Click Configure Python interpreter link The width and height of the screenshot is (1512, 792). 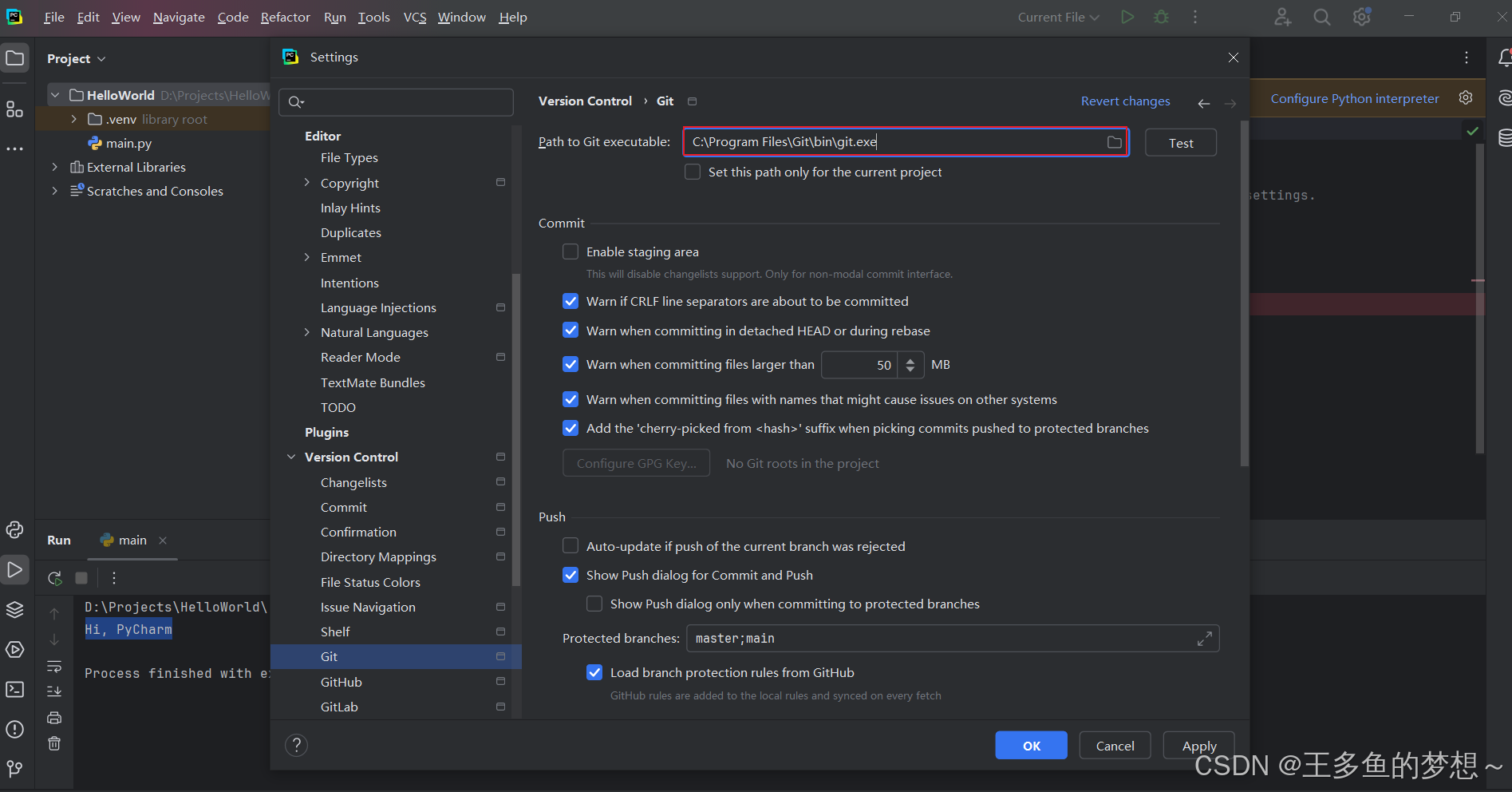[1355, 98]
